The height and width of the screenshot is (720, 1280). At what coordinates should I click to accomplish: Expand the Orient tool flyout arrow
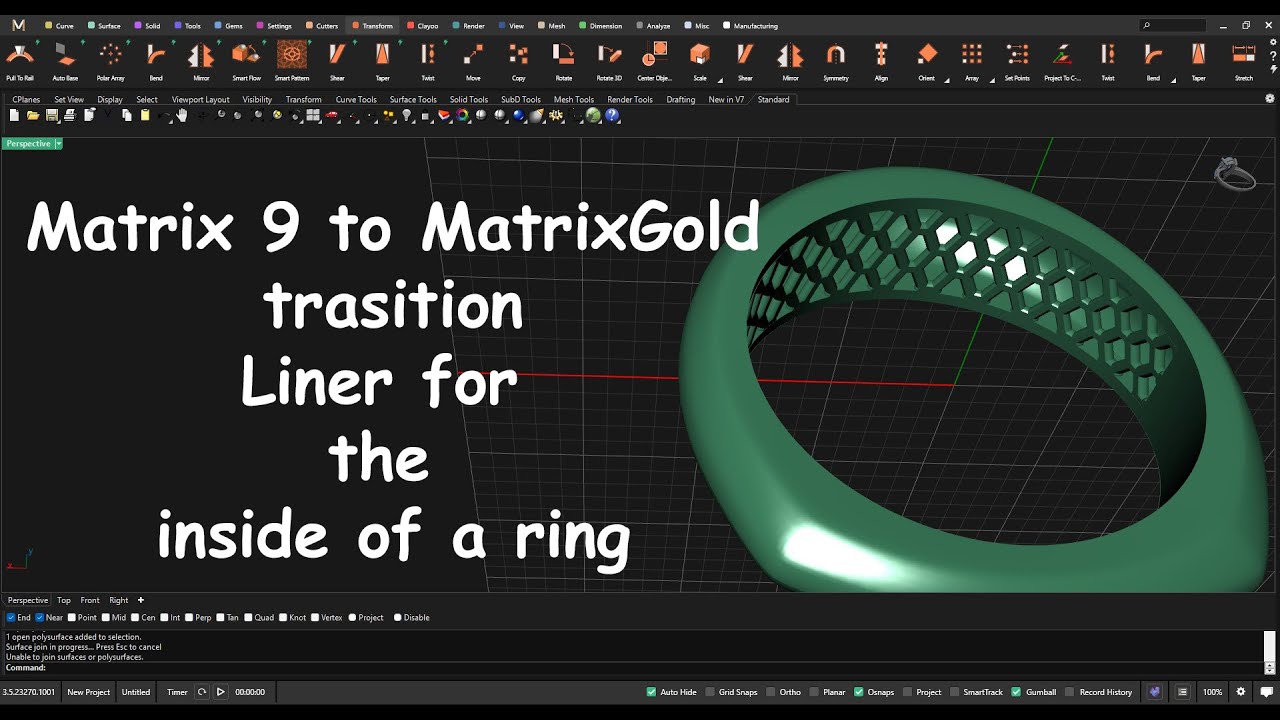pos(947,80)
